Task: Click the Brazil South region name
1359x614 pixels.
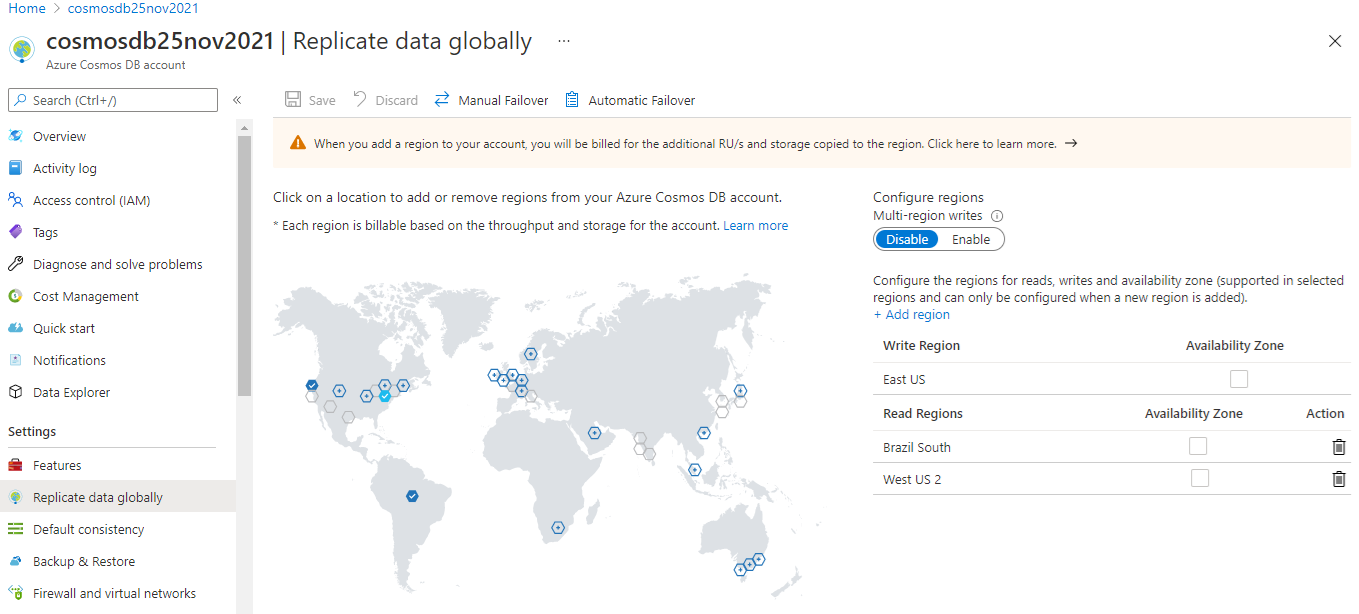Action: tap(917, 447)
